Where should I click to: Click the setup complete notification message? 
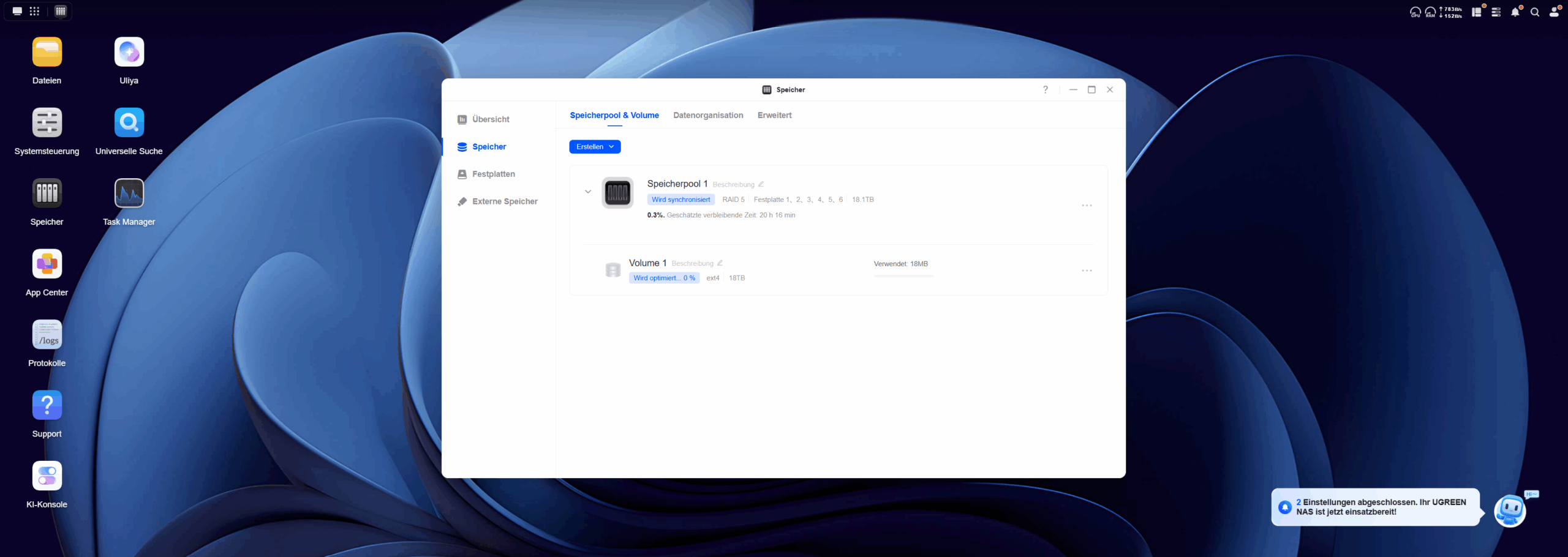1381,507
